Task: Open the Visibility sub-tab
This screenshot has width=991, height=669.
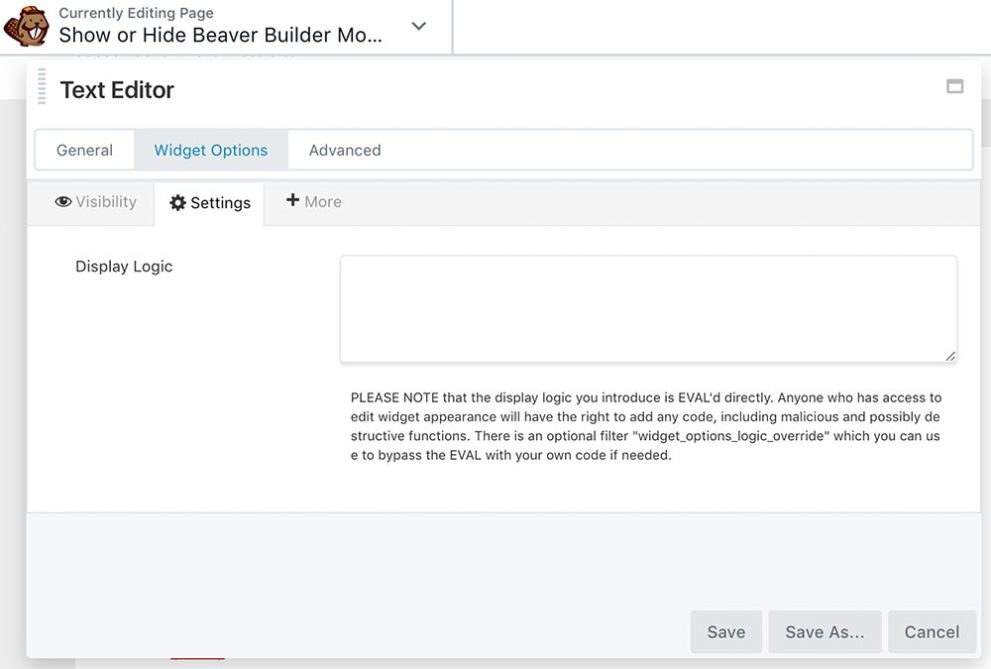Action: pyautogui.click(x=95, y=202)
